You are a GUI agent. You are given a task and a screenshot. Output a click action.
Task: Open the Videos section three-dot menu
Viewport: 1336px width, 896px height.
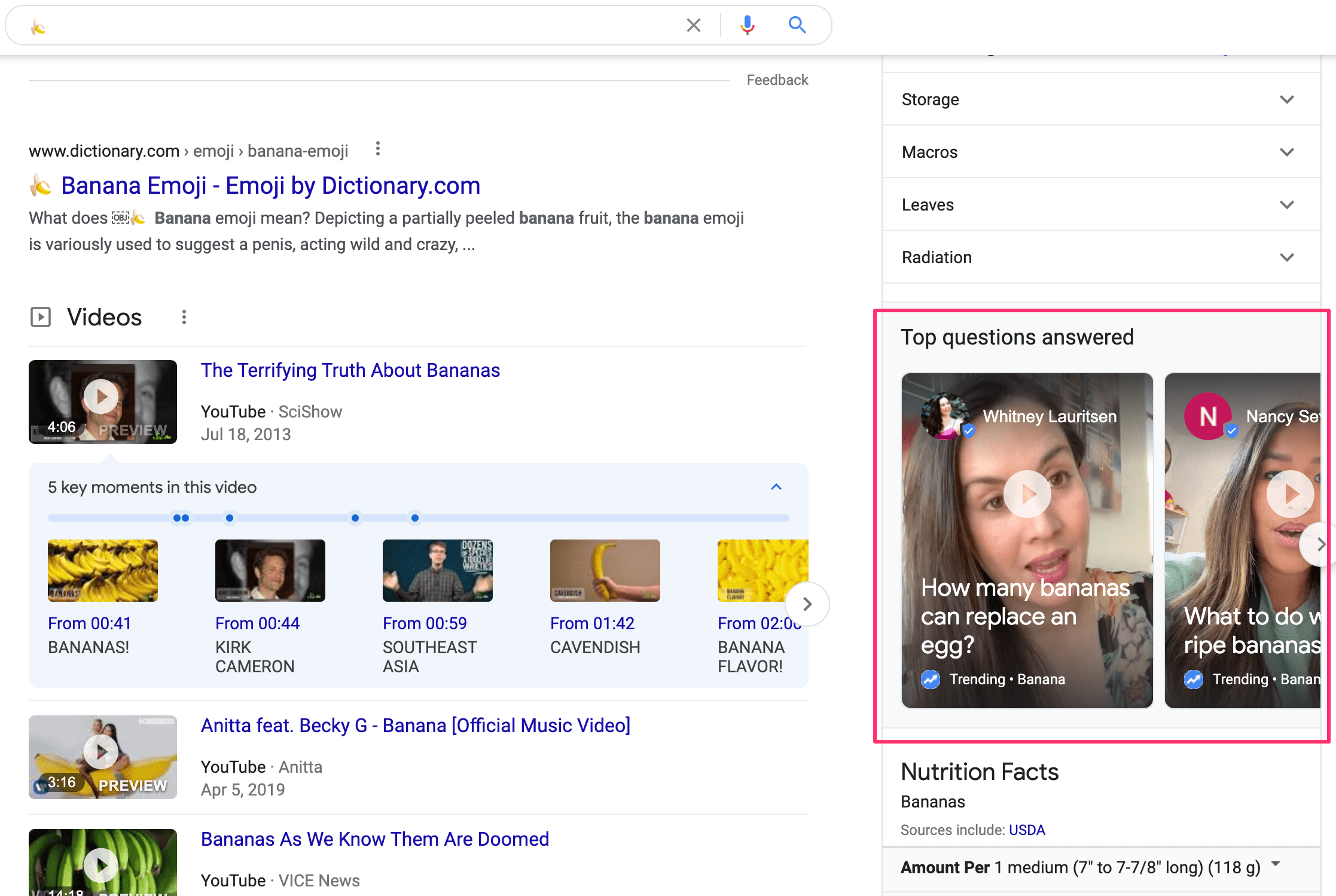pyautogui.click(x=184, y=317)
